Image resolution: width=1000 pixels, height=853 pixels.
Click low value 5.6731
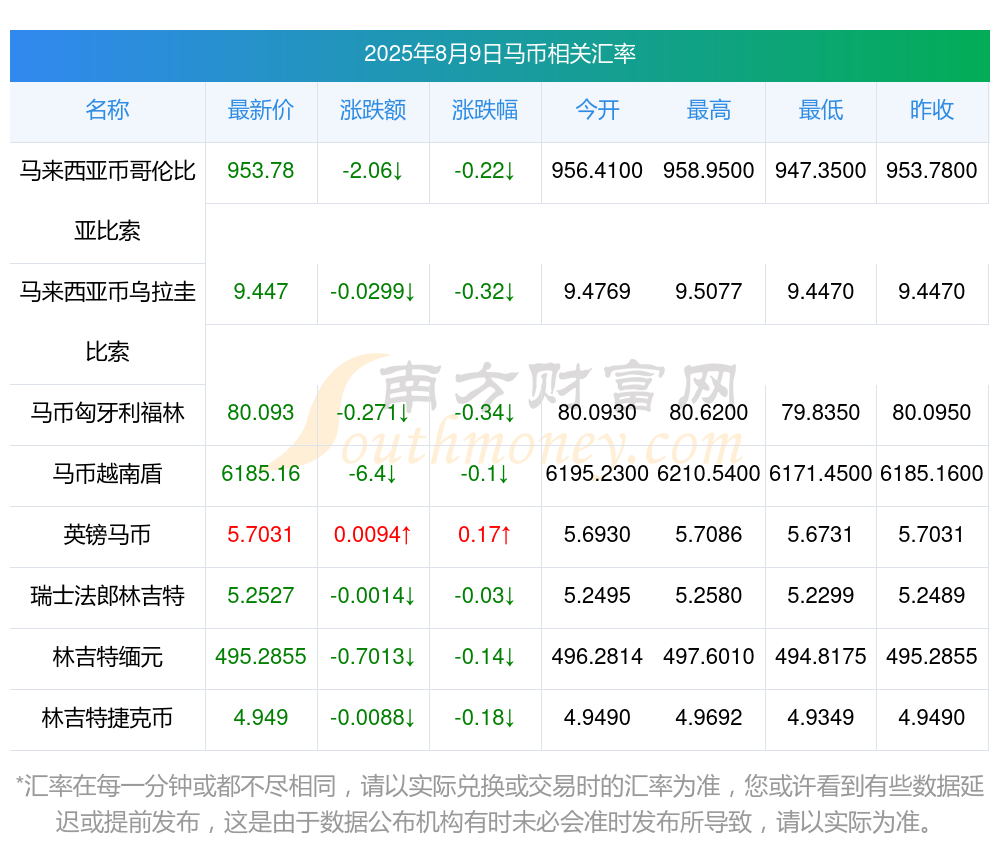click(820, 534)
